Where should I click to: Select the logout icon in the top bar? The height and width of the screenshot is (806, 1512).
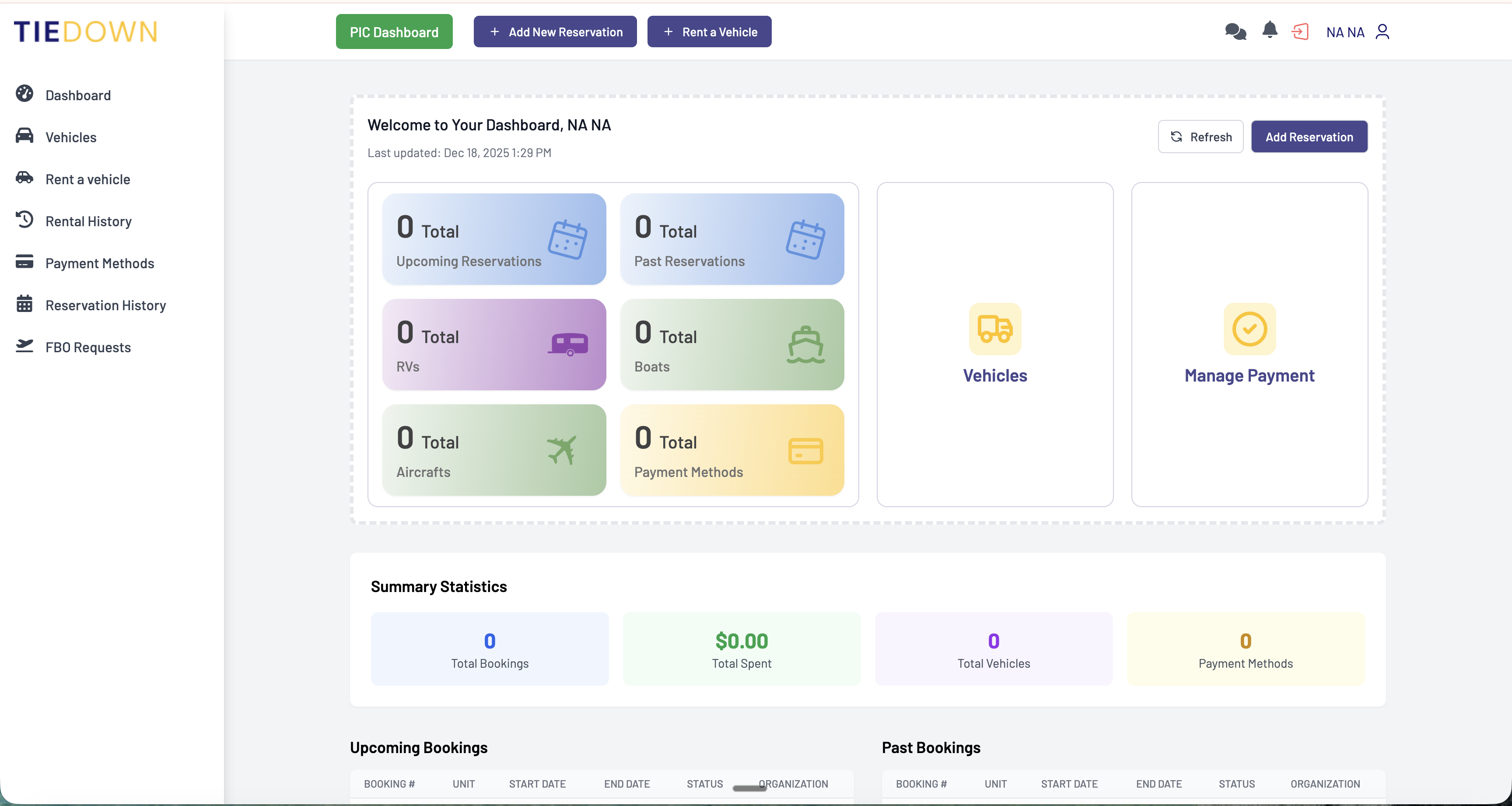pyautogui.click(x=1301, y=32)
